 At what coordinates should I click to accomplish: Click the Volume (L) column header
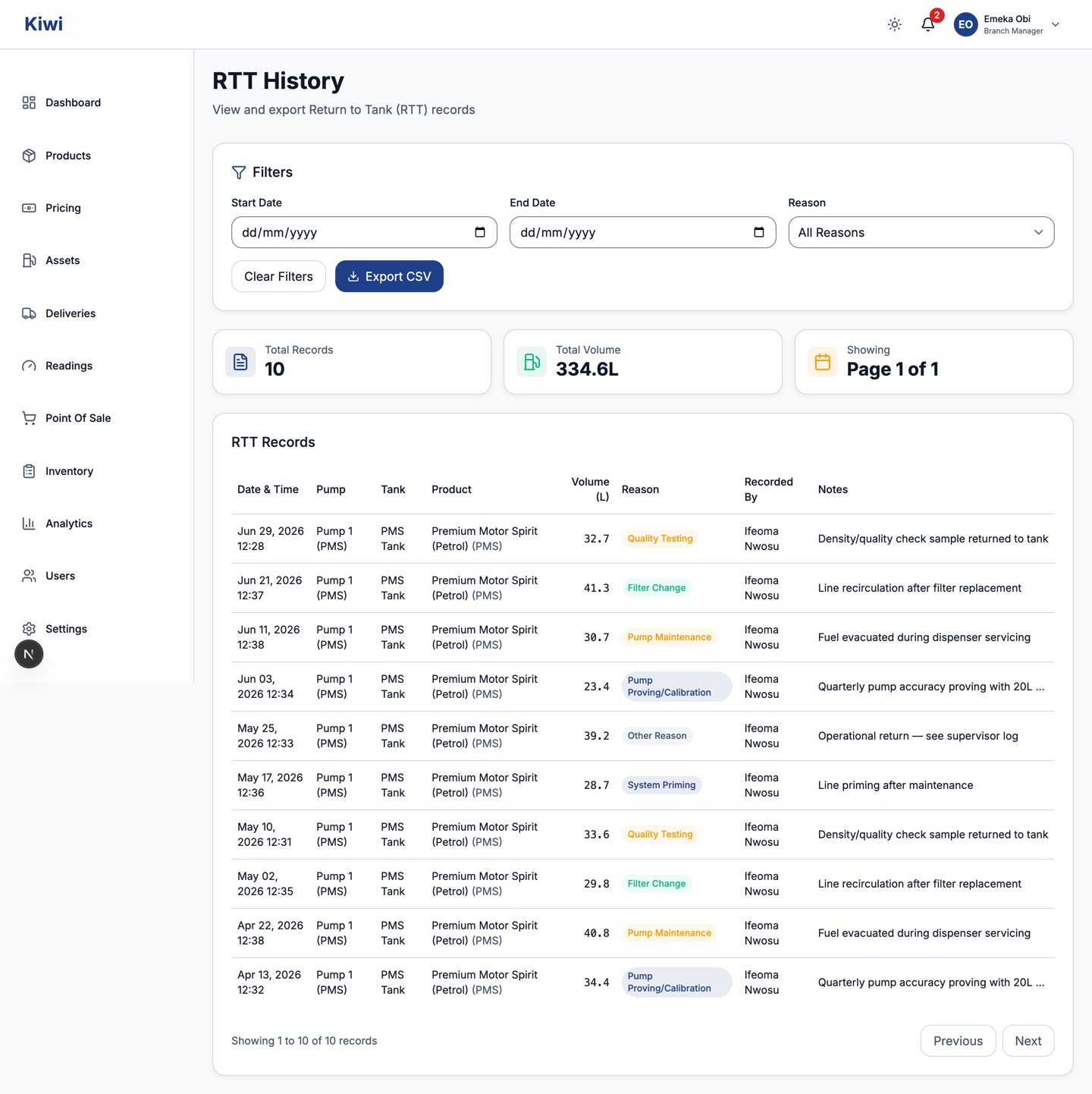point(590,489)
